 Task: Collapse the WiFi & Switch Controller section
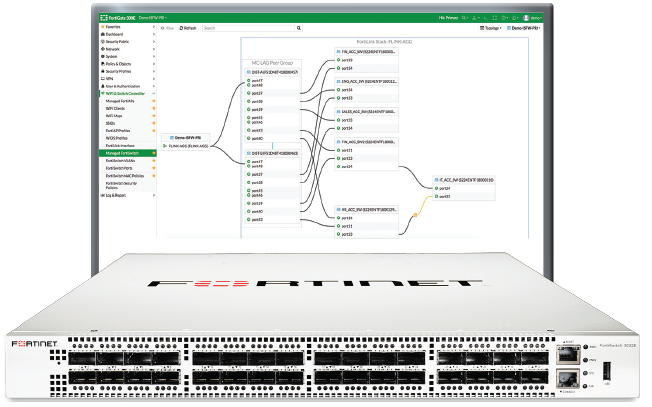coord(153,94)
